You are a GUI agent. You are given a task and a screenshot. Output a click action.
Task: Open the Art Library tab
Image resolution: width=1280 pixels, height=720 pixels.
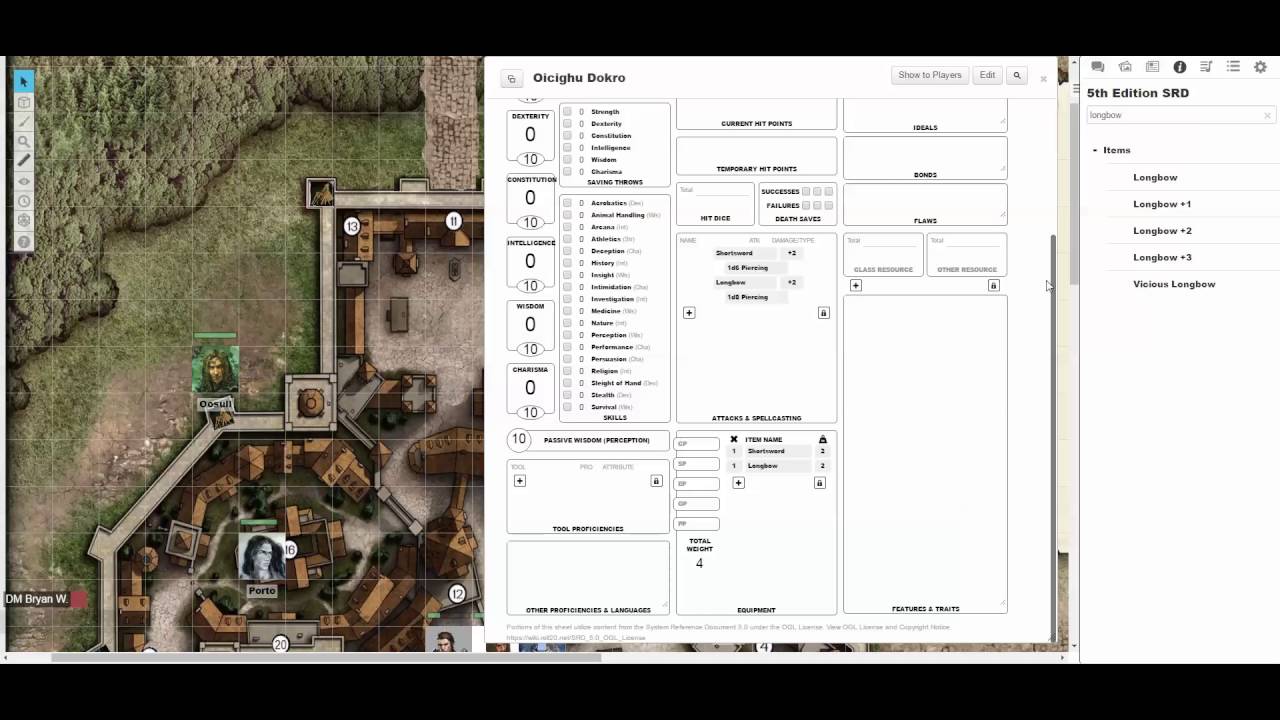(1125, 67)
